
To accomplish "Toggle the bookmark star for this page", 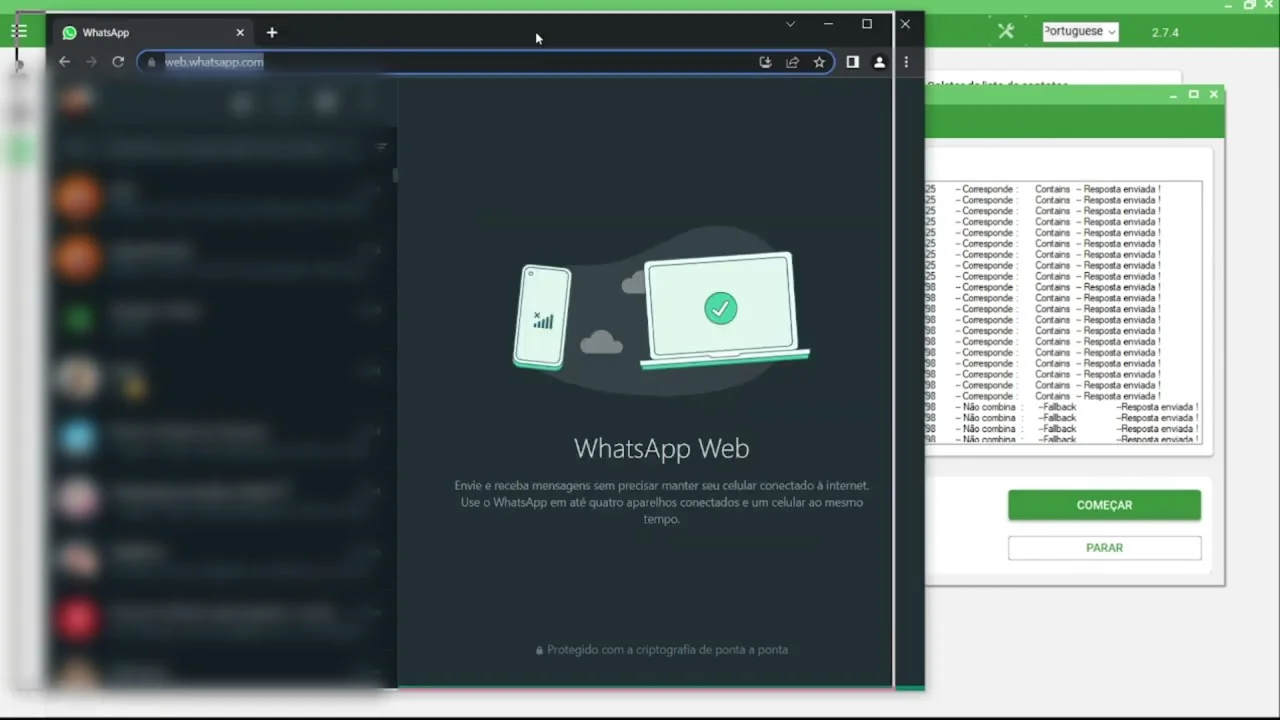I will pyautogui.click(x=819, y=62).
